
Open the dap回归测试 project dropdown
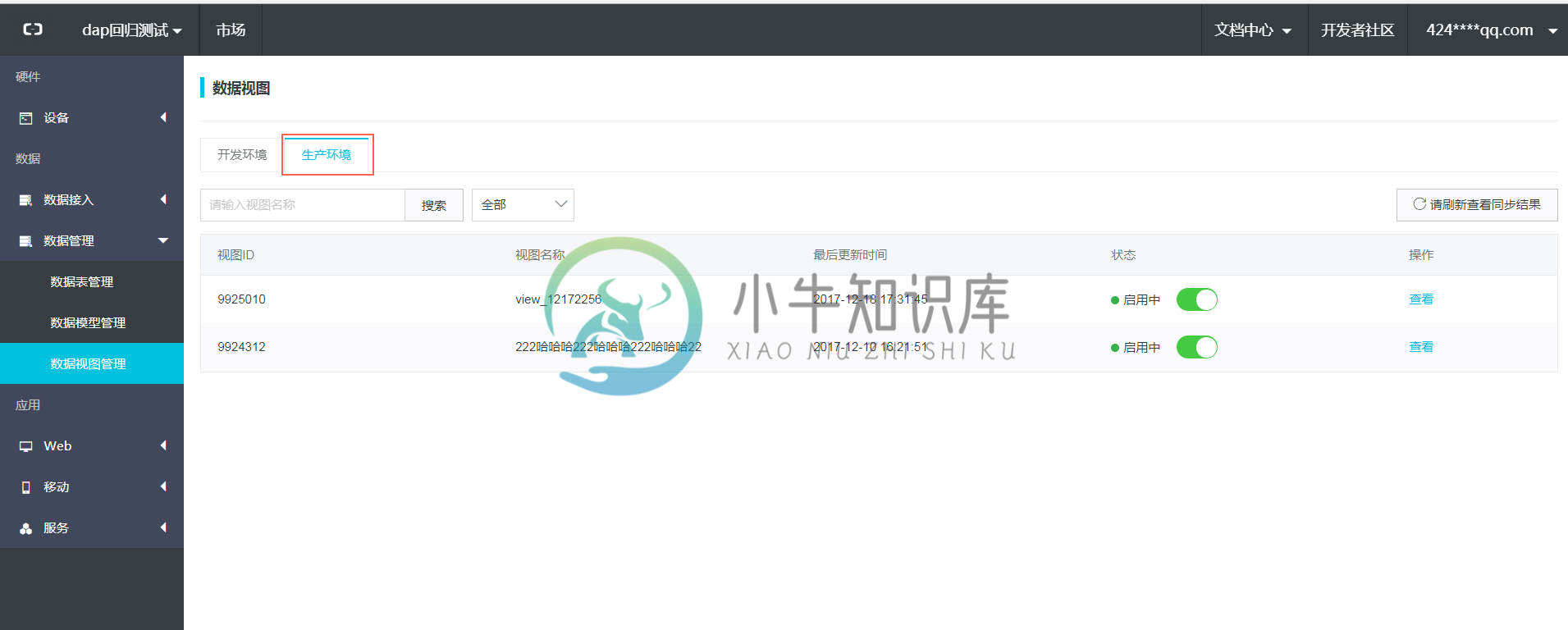[x=131, y=30]
